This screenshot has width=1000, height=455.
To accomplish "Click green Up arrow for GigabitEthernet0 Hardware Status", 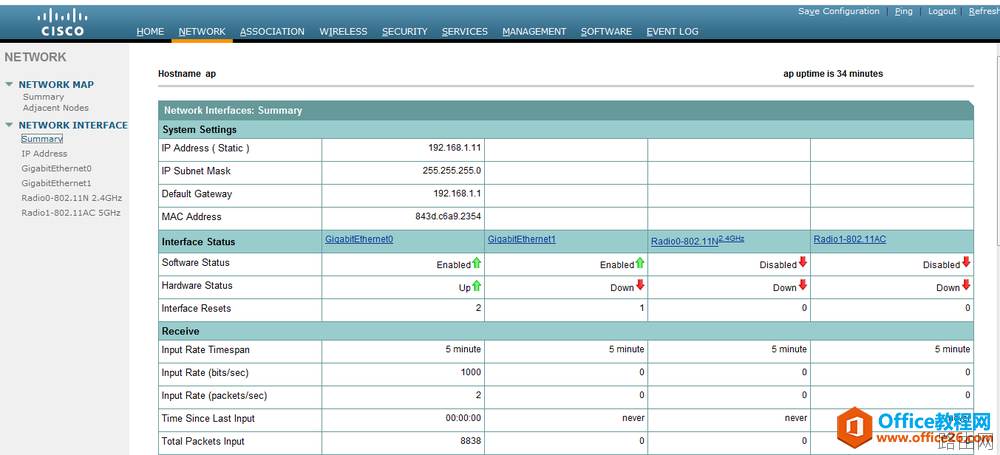I will point(476,286).
